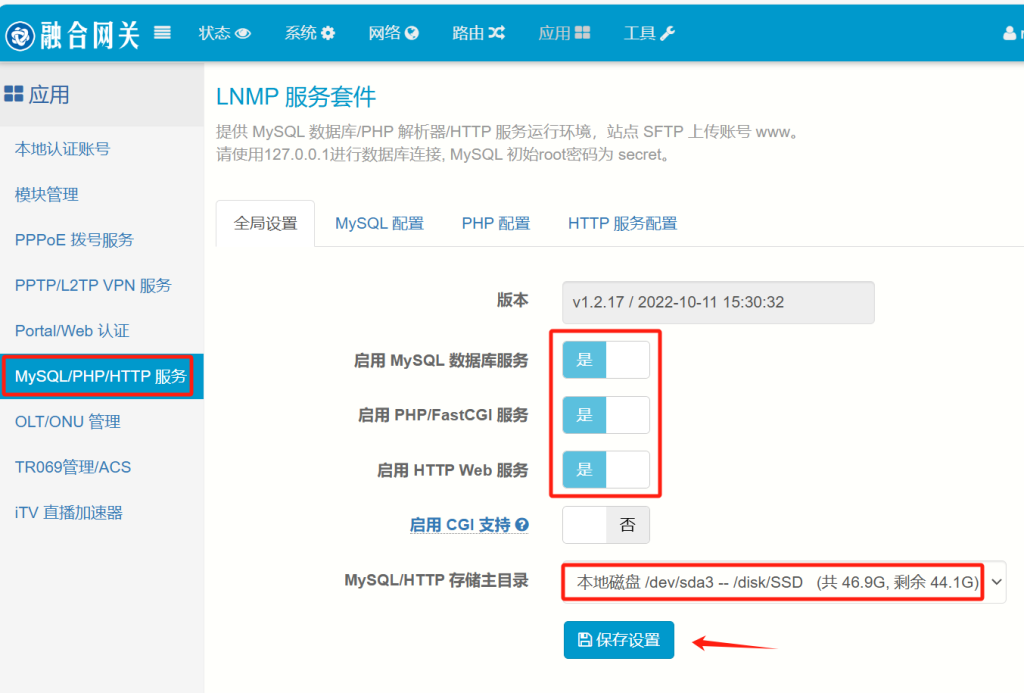The image size is (1024, 693).
Task: Toggle 启用 PHP/FastCGI 服务 switch
Action: coord(606,415)
